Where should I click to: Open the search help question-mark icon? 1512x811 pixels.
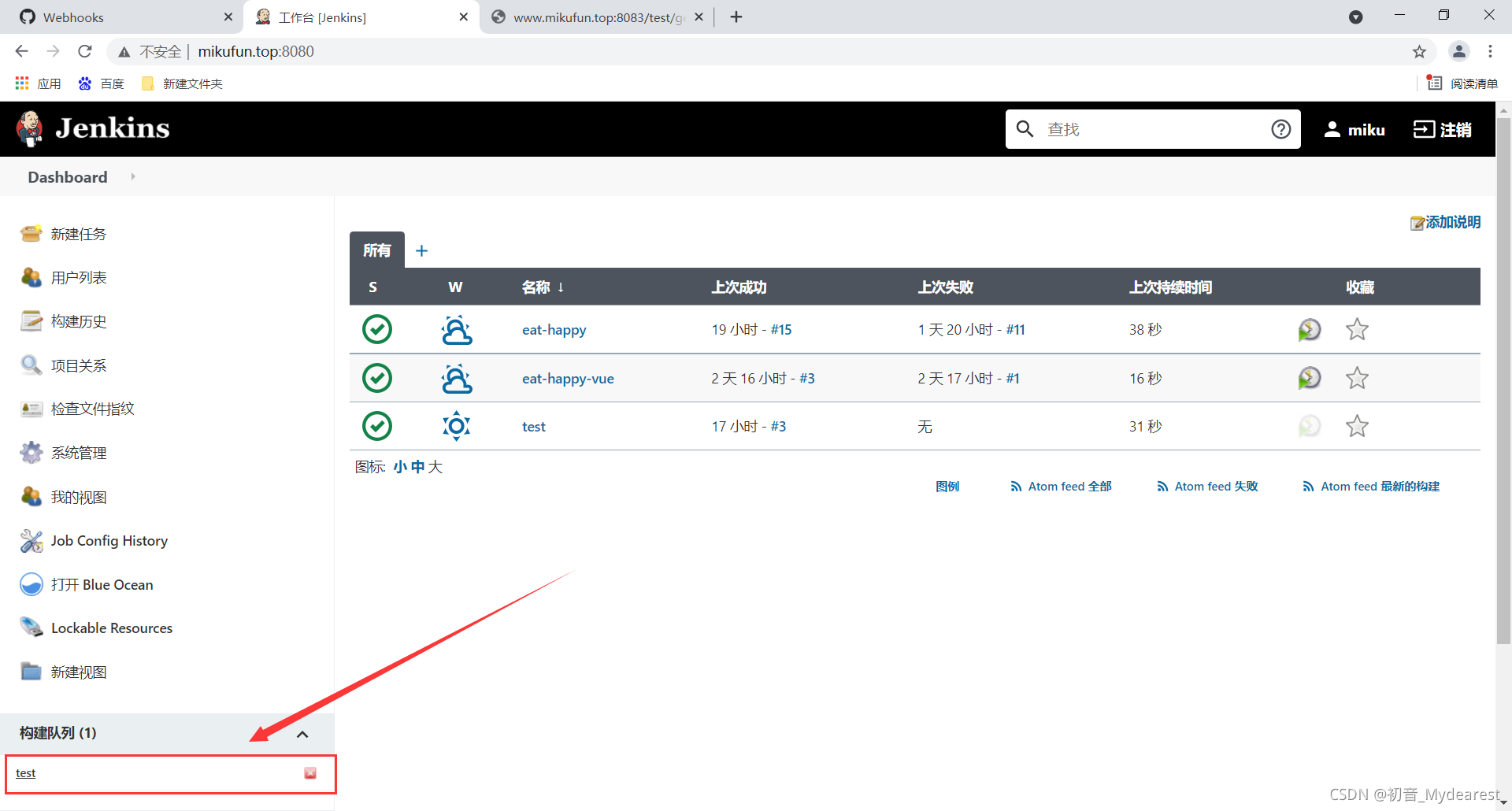click(1281, 129)
